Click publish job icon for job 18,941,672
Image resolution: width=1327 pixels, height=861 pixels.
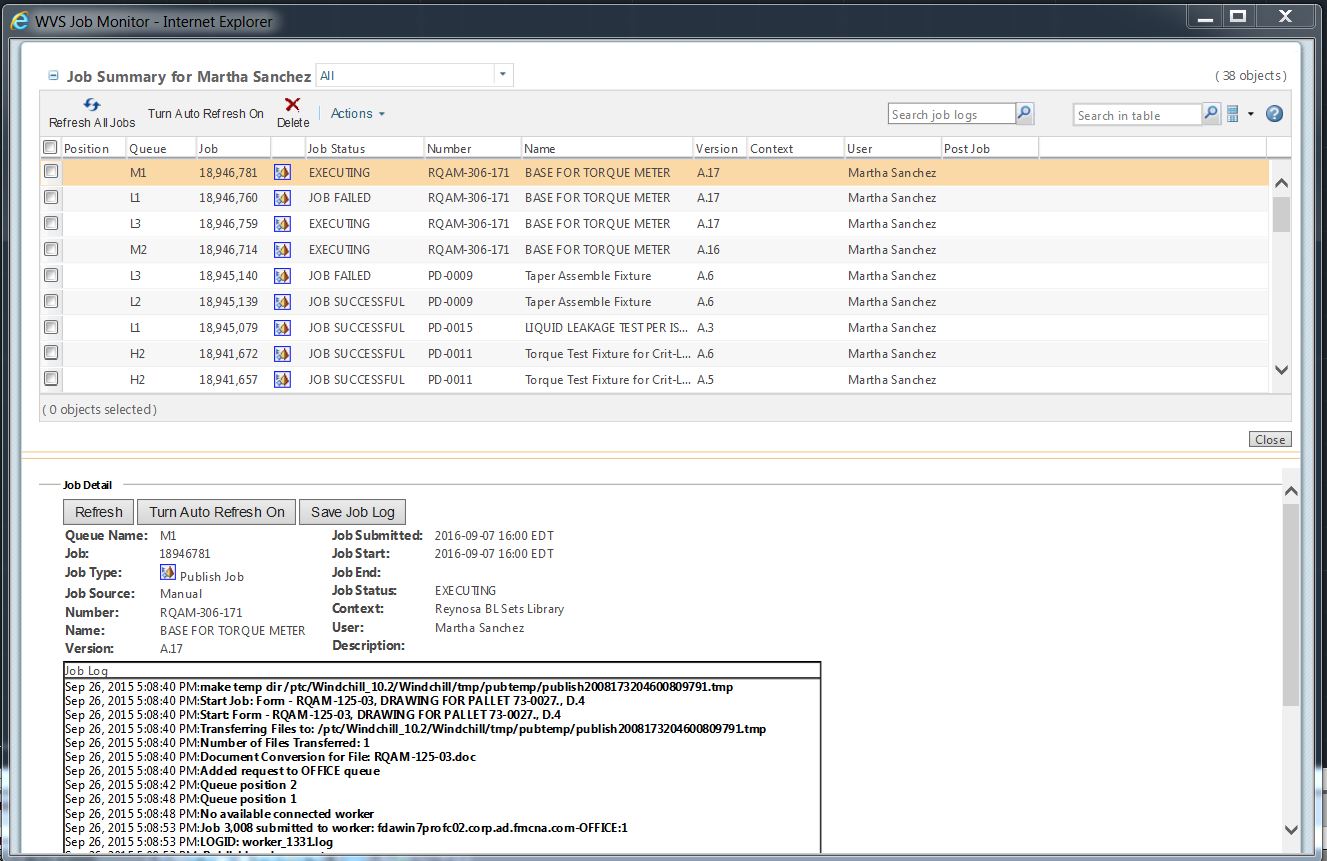282,354
